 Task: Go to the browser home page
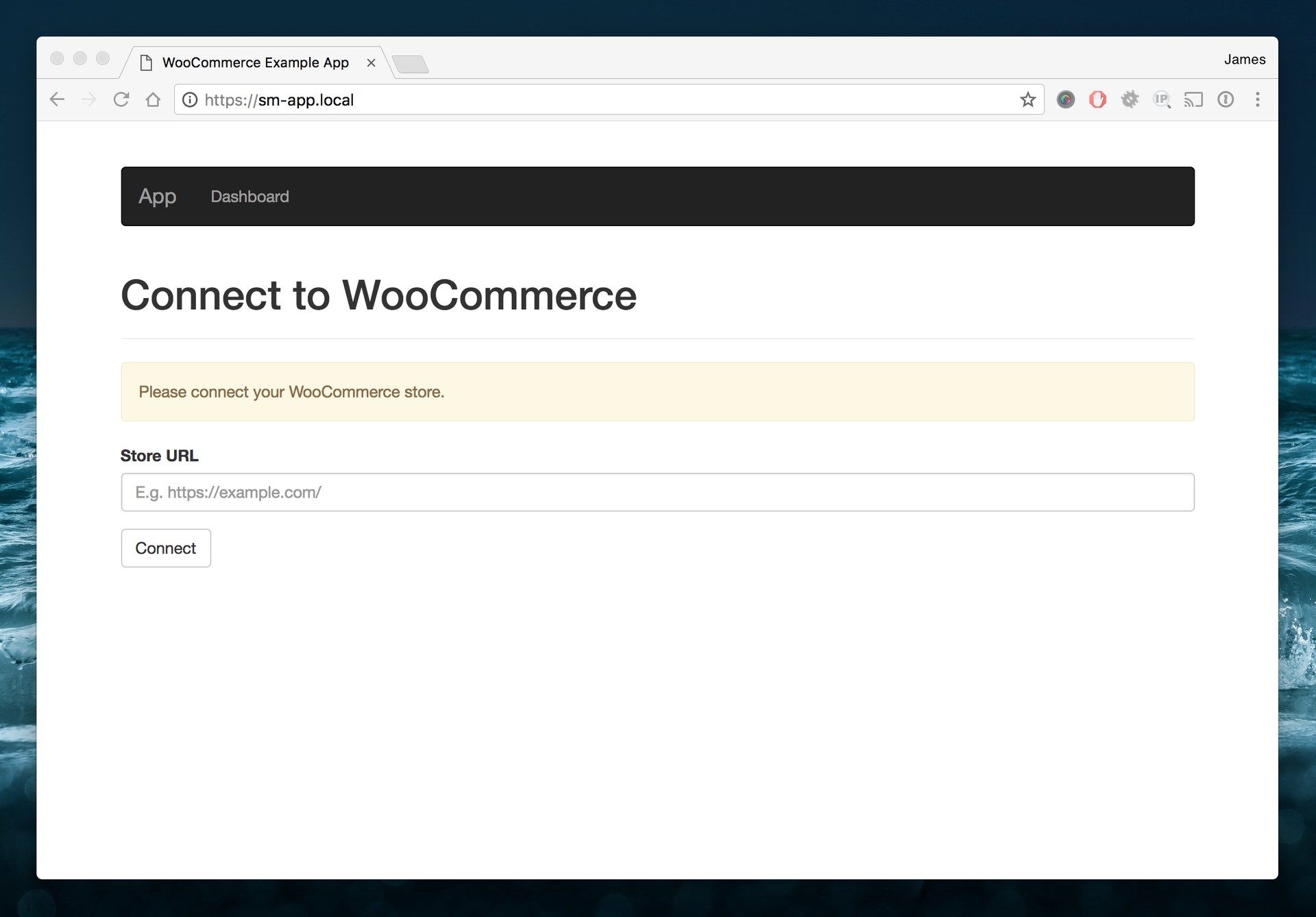[153, 99]
